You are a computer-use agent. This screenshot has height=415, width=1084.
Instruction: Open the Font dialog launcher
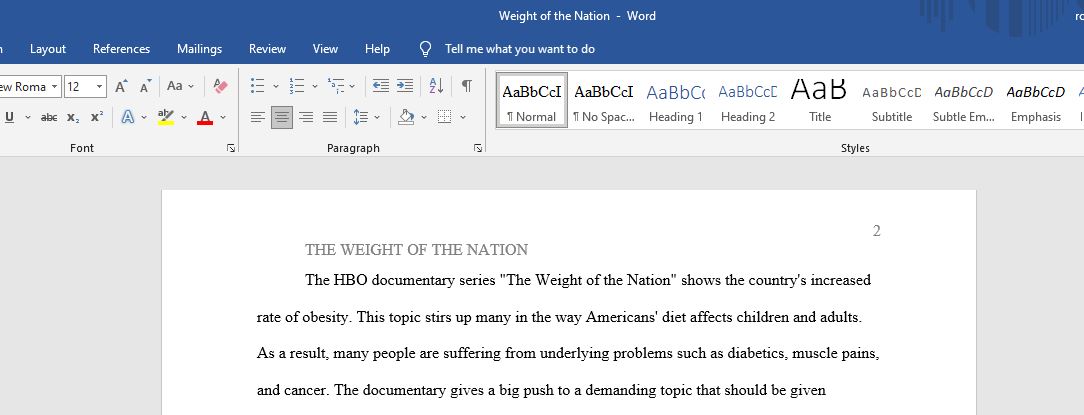pyautogui.click(x=231, y=148)
